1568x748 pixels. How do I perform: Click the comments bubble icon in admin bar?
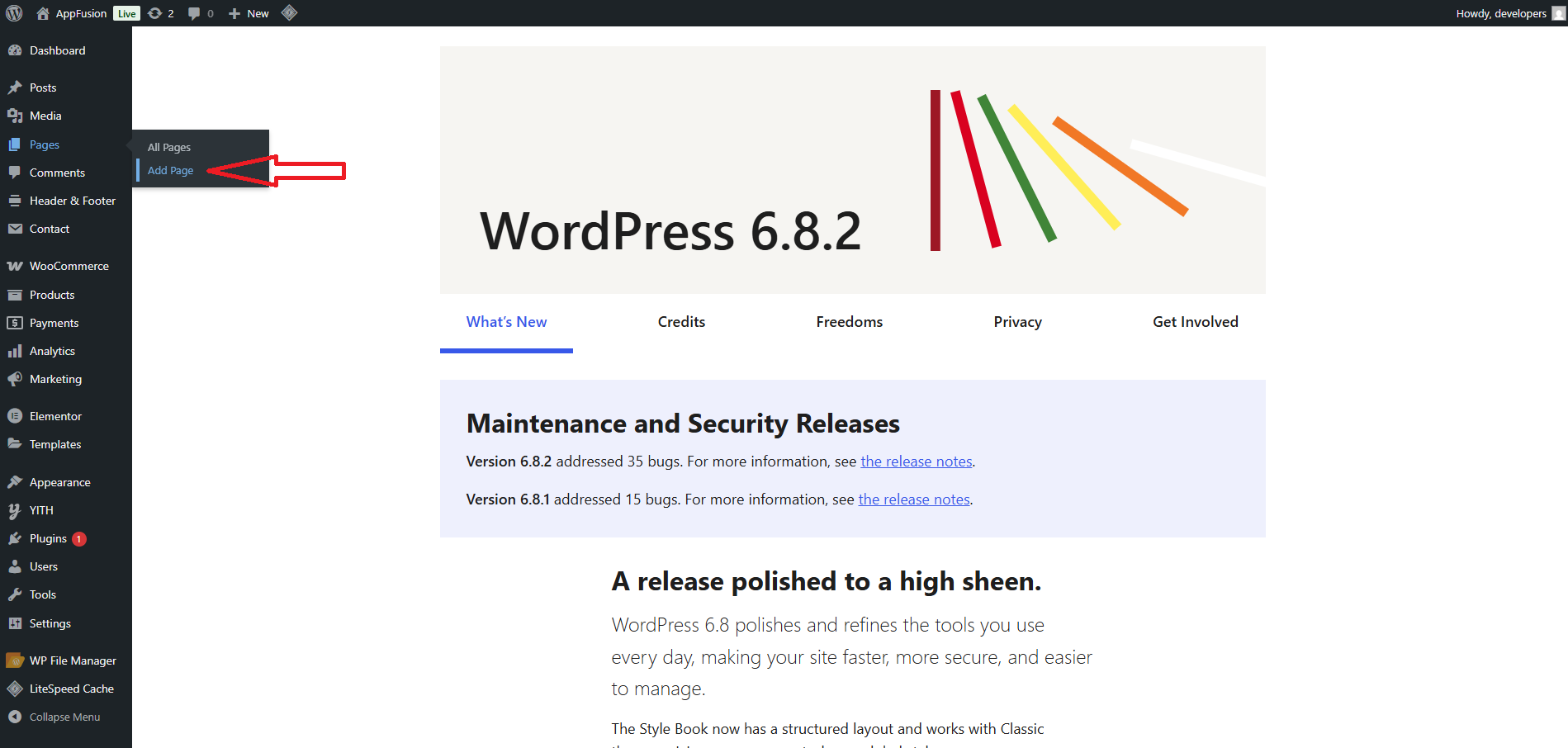pyautogui.click(x=194, y=13)
